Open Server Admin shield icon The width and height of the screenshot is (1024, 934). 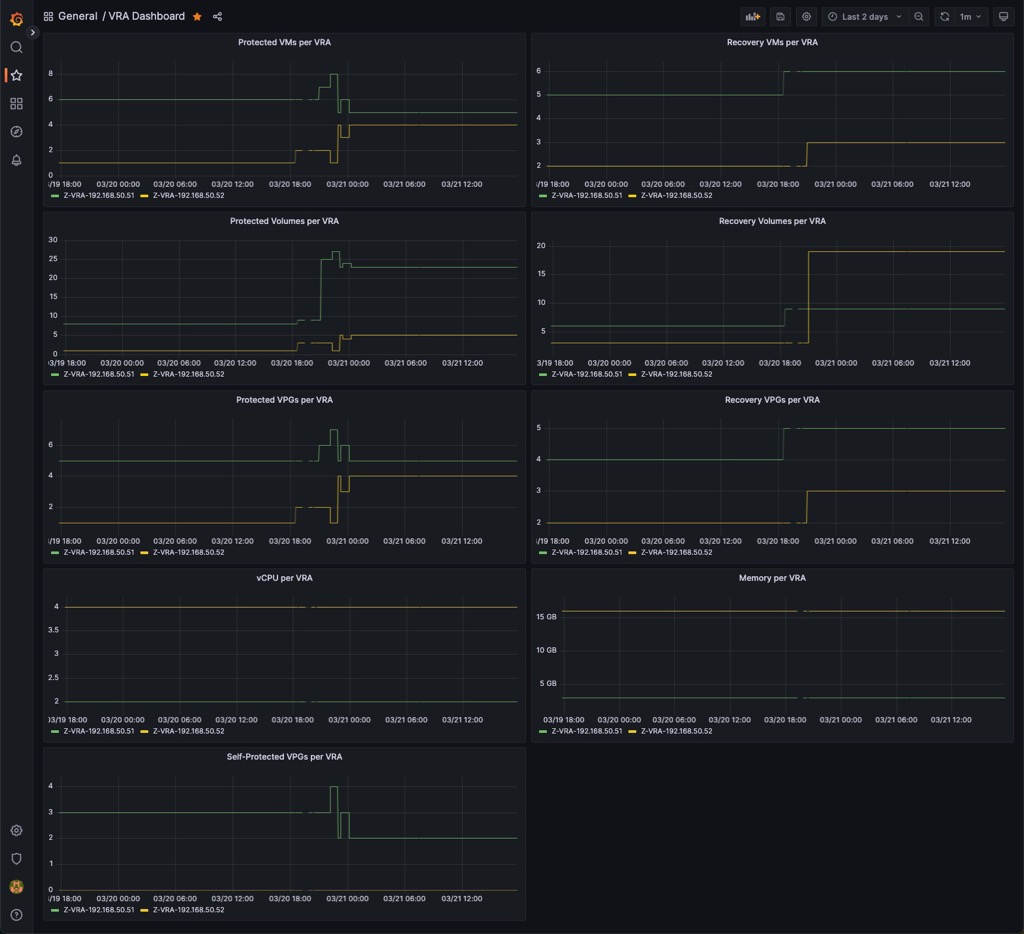[16, 858]
